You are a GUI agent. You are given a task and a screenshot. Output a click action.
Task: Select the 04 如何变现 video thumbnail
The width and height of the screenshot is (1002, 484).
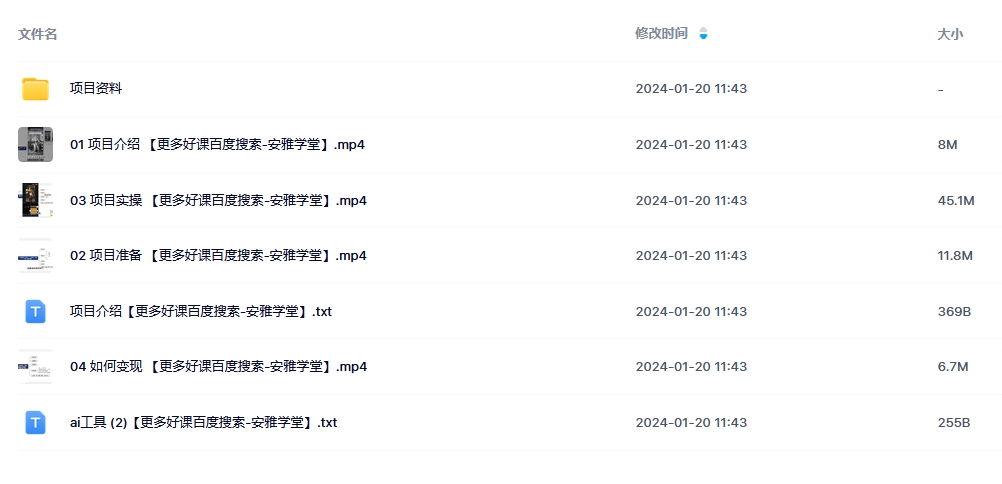[x=35, y=367]
